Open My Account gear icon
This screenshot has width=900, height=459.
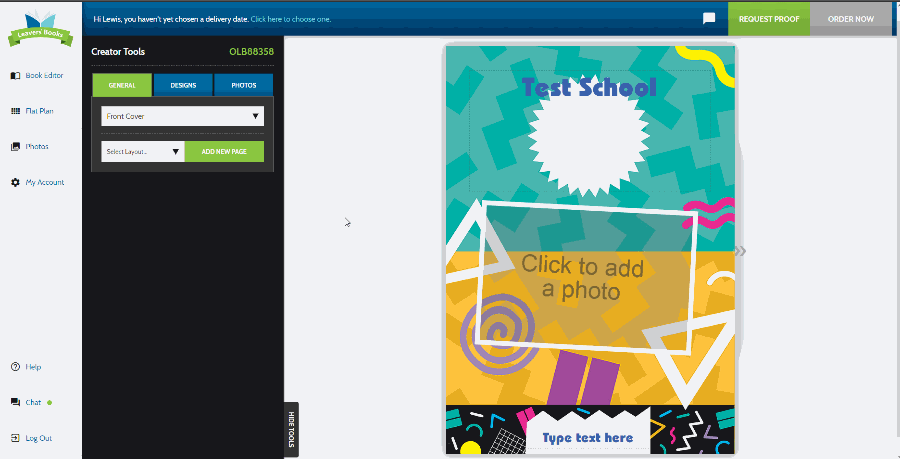[15, 182]
